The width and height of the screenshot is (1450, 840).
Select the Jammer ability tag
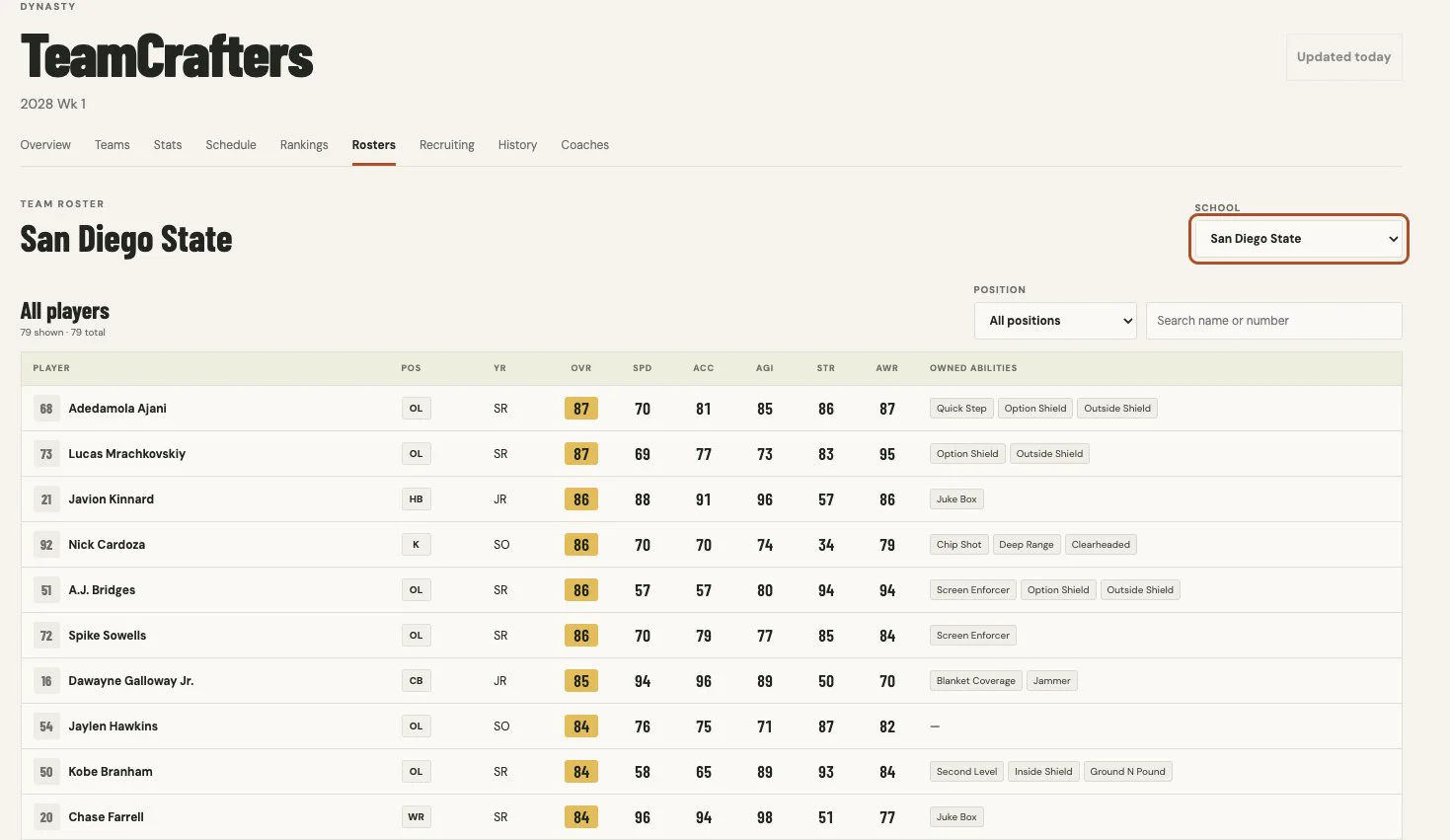pos(1052,681)
